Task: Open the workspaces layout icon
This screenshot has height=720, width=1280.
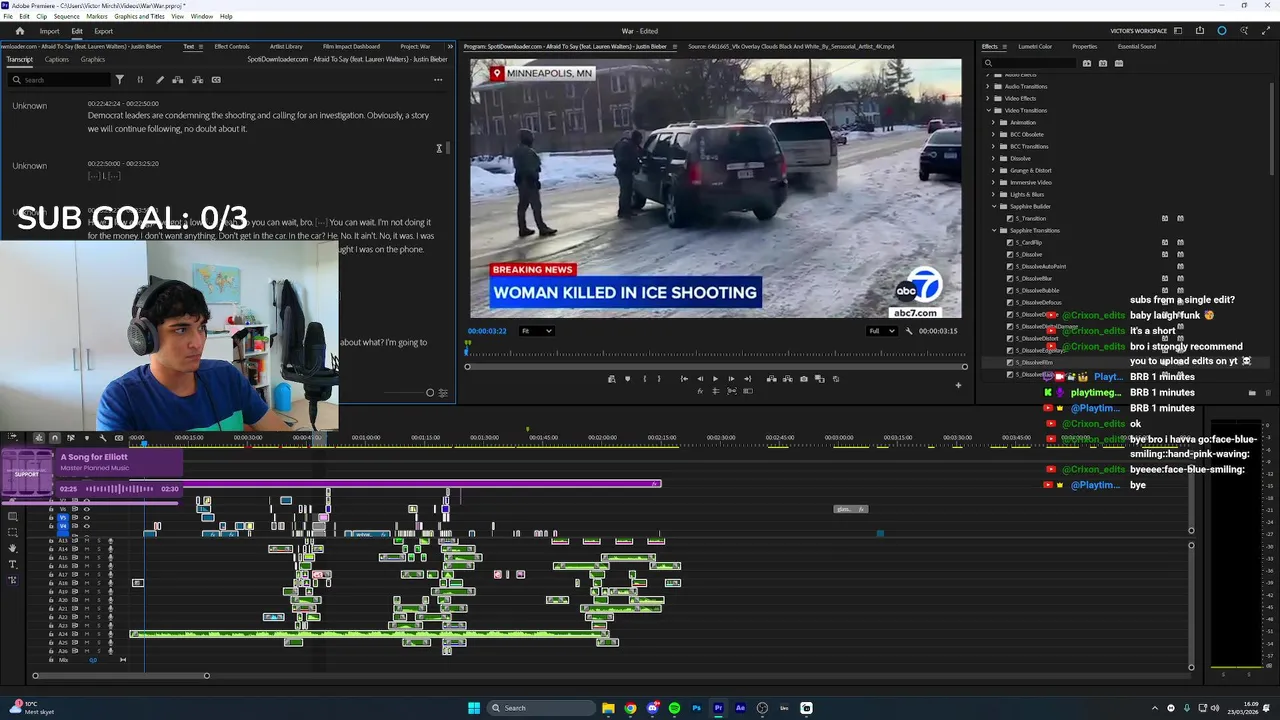Action: coord(1178,31)
